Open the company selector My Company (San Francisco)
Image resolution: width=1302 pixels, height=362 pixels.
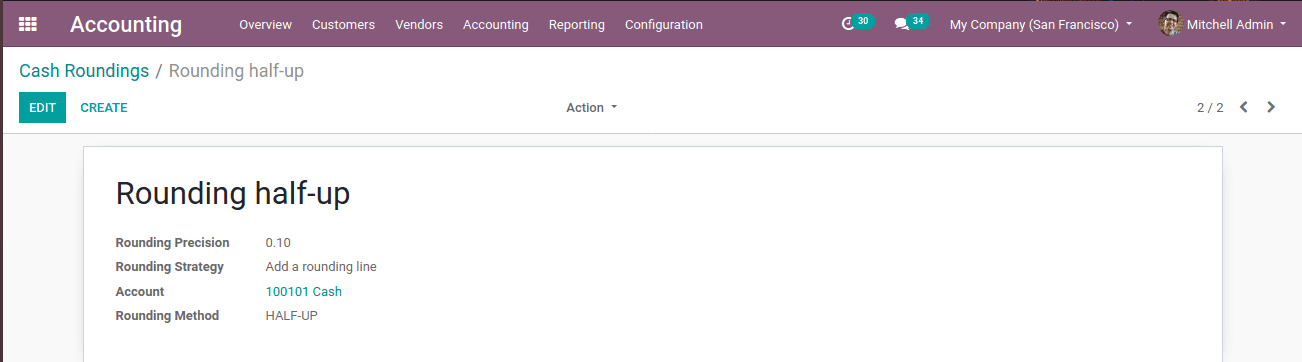(x=1041, y=24)
